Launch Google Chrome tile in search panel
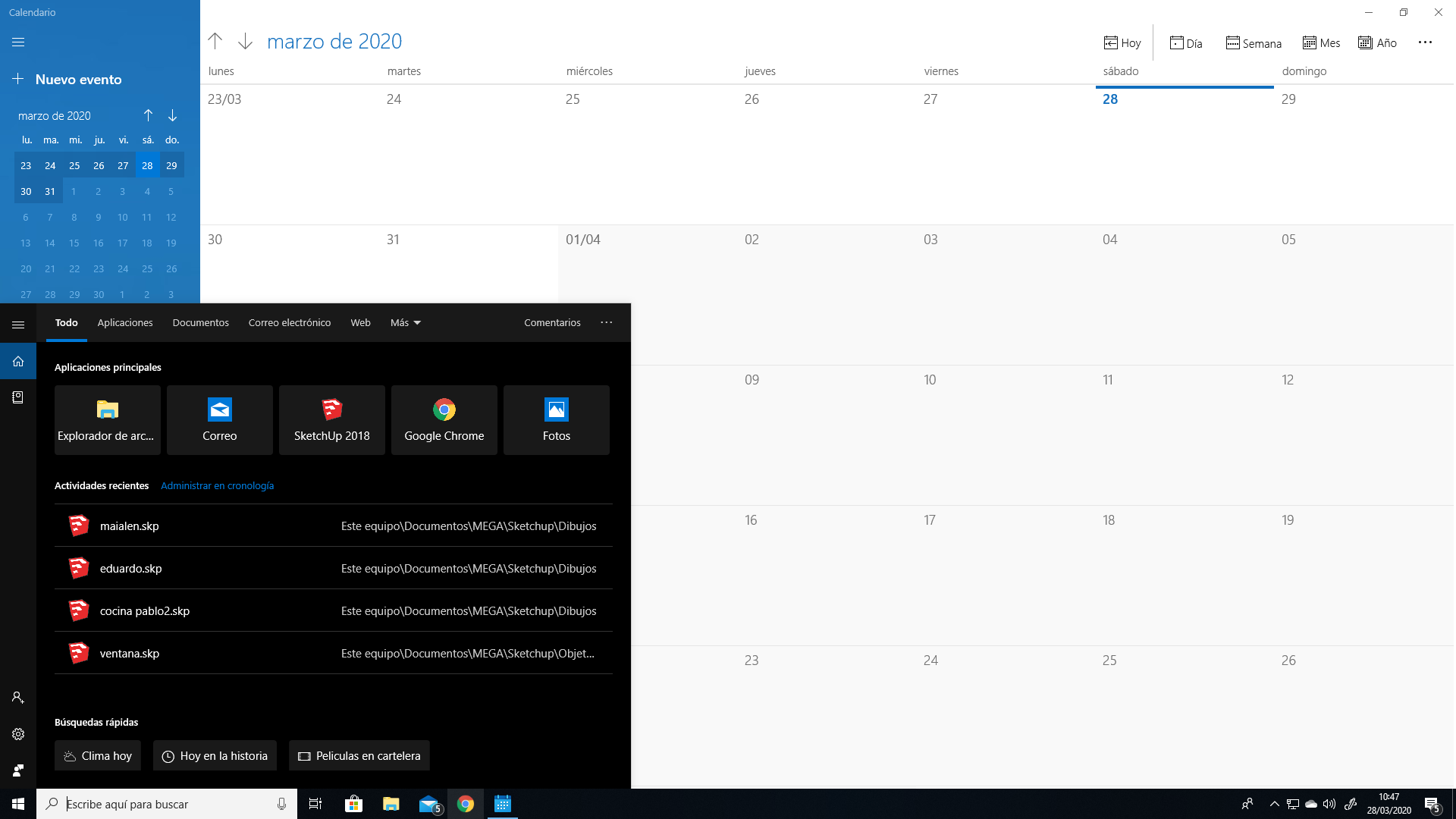This screenshot has height=819, width=1456. point(444,419)
